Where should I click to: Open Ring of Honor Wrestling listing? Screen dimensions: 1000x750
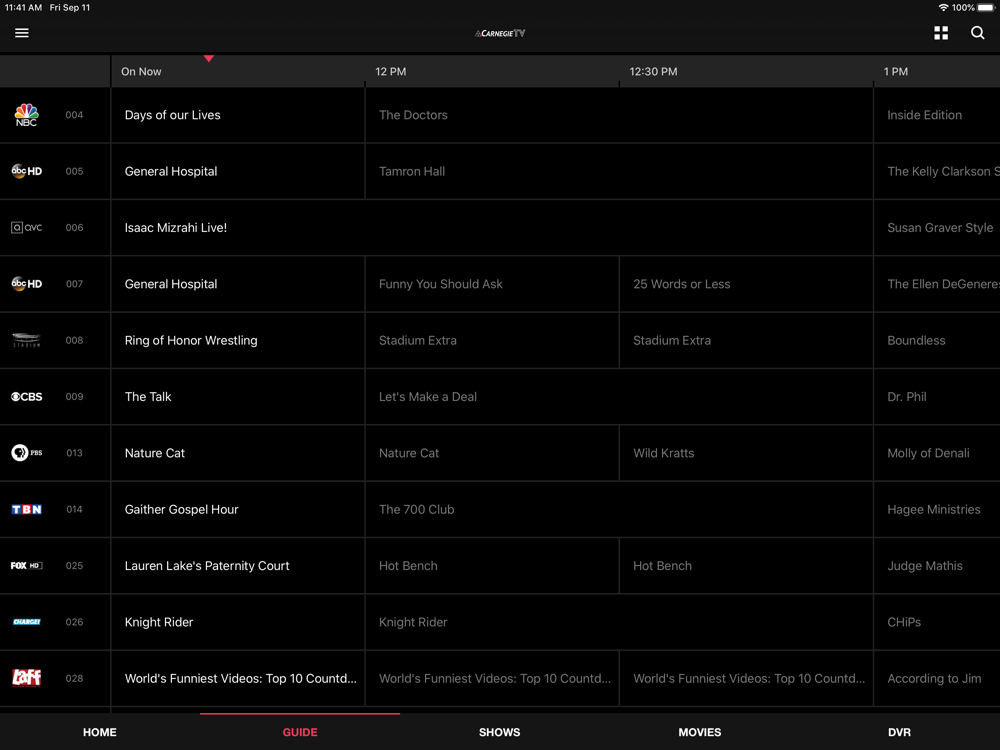(238, 340)
